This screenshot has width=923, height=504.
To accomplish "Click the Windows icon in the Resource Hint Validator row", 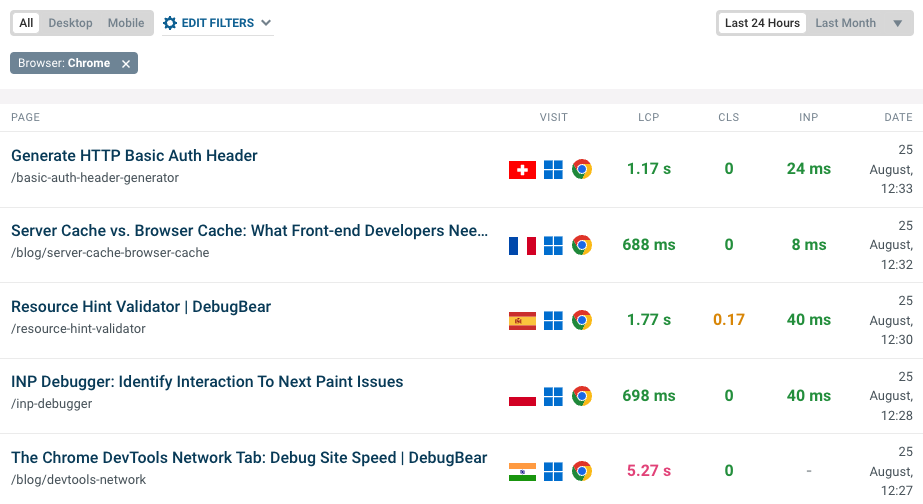I will (553, 321).
